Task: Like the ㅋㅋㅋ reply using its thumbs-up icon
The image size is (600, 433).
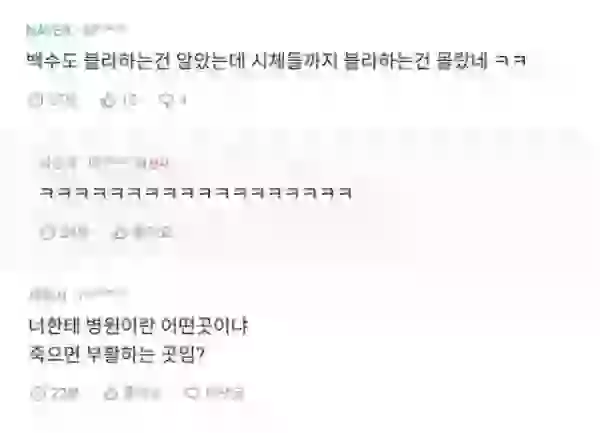Action: pos(119,232)
